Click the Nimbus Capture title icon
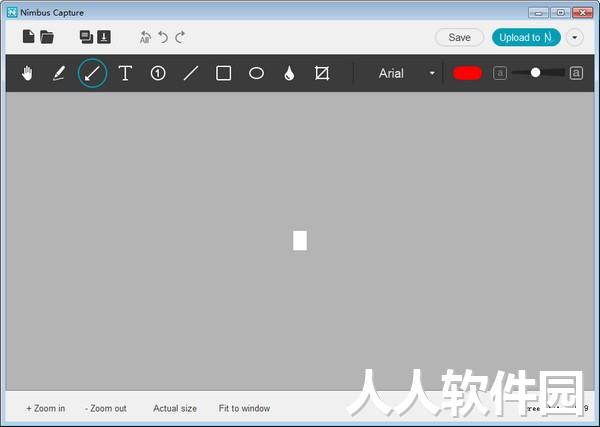 [12, 12]
